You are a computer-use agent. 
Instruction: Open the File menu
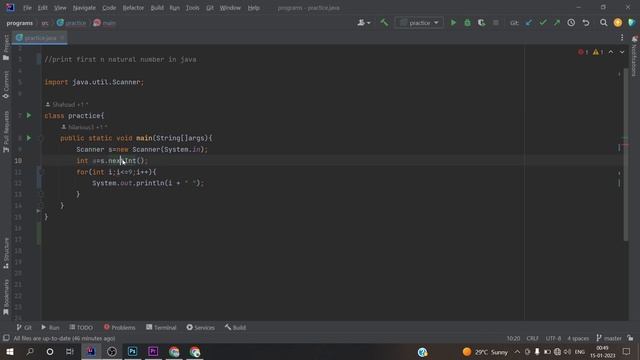tap(27, 8)
